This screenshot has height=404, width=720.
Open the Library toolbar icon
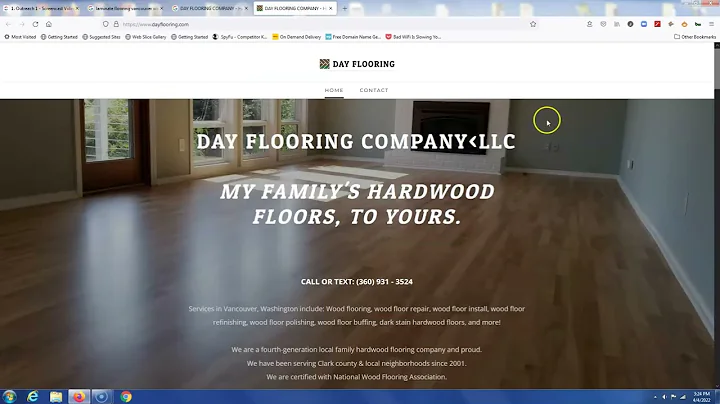click(x=617, y=24)
